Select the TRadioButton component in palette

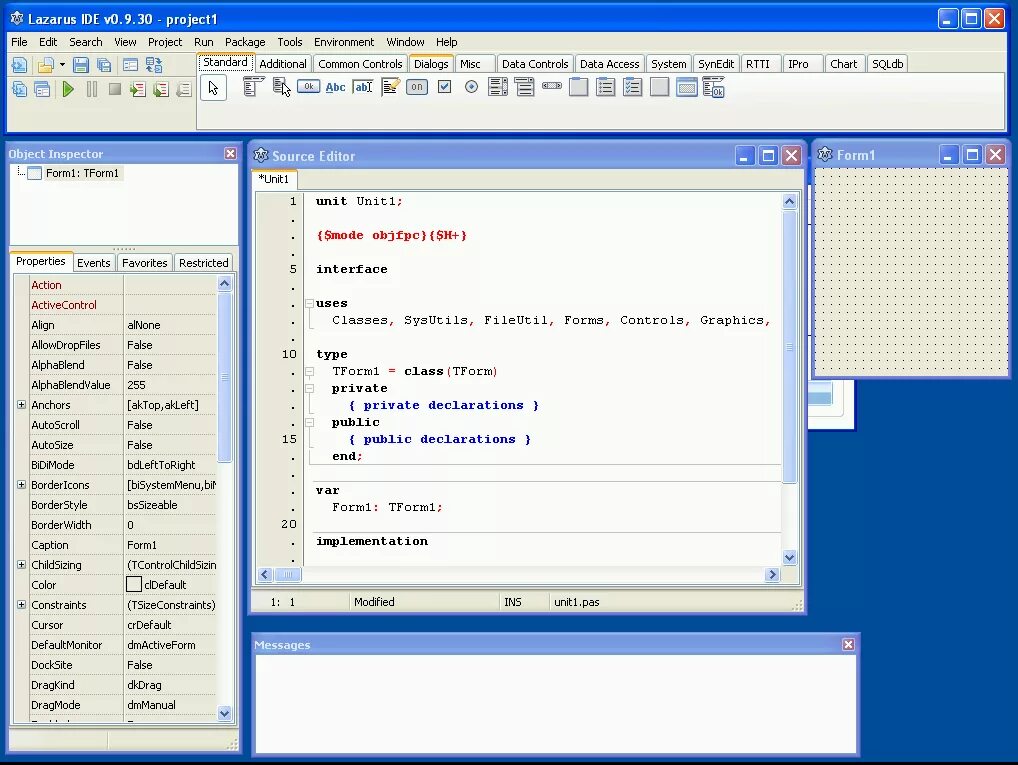coord(471,87)
